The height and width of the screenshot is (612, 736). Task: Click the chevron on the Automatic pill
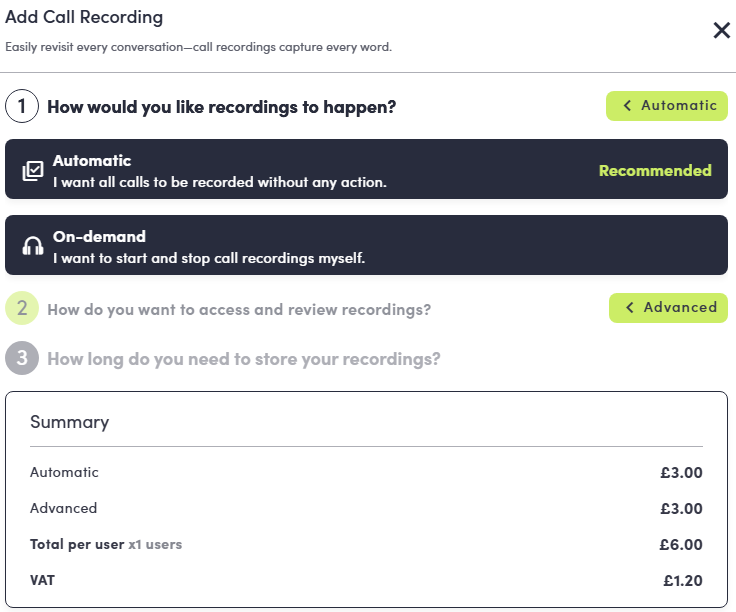click(627, 106)
